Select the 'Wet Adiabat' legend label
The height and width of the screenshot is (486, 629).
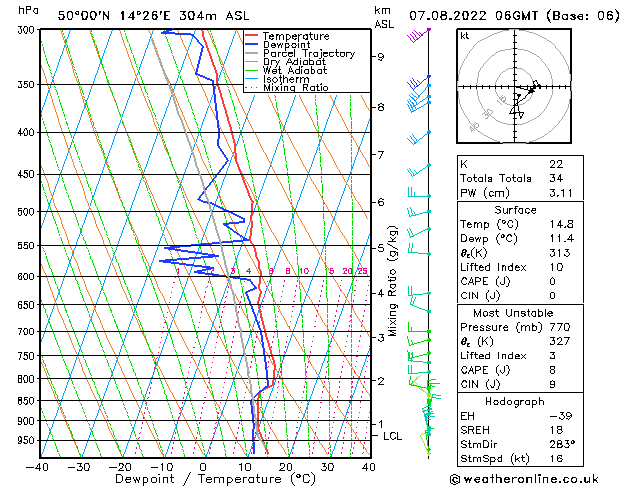pos(295,71)
